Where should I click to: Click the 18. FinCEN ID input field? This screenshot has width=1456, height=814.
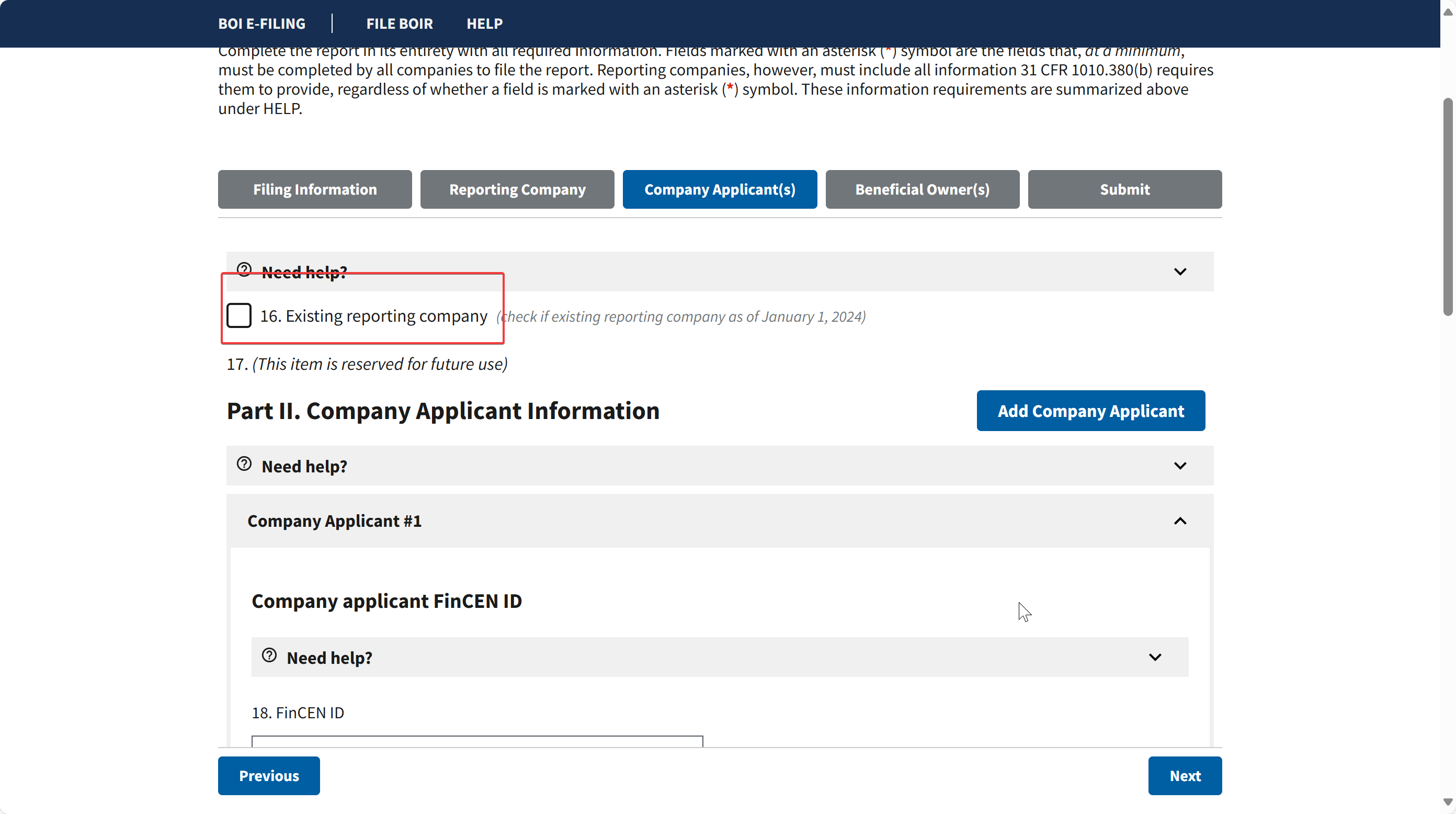coord(477,741)
